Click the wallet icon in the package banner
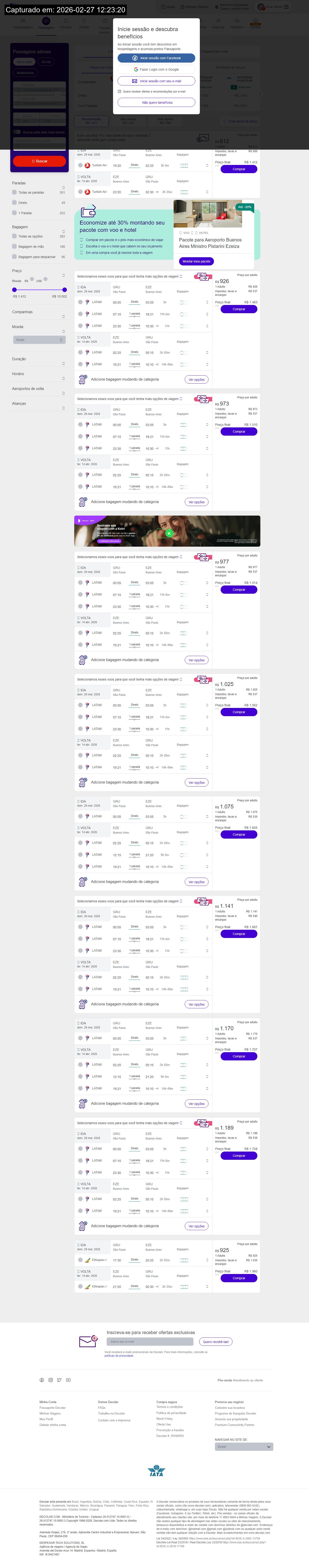The height and width of the screenshot is (1568, 309). [x=89, y=211]
